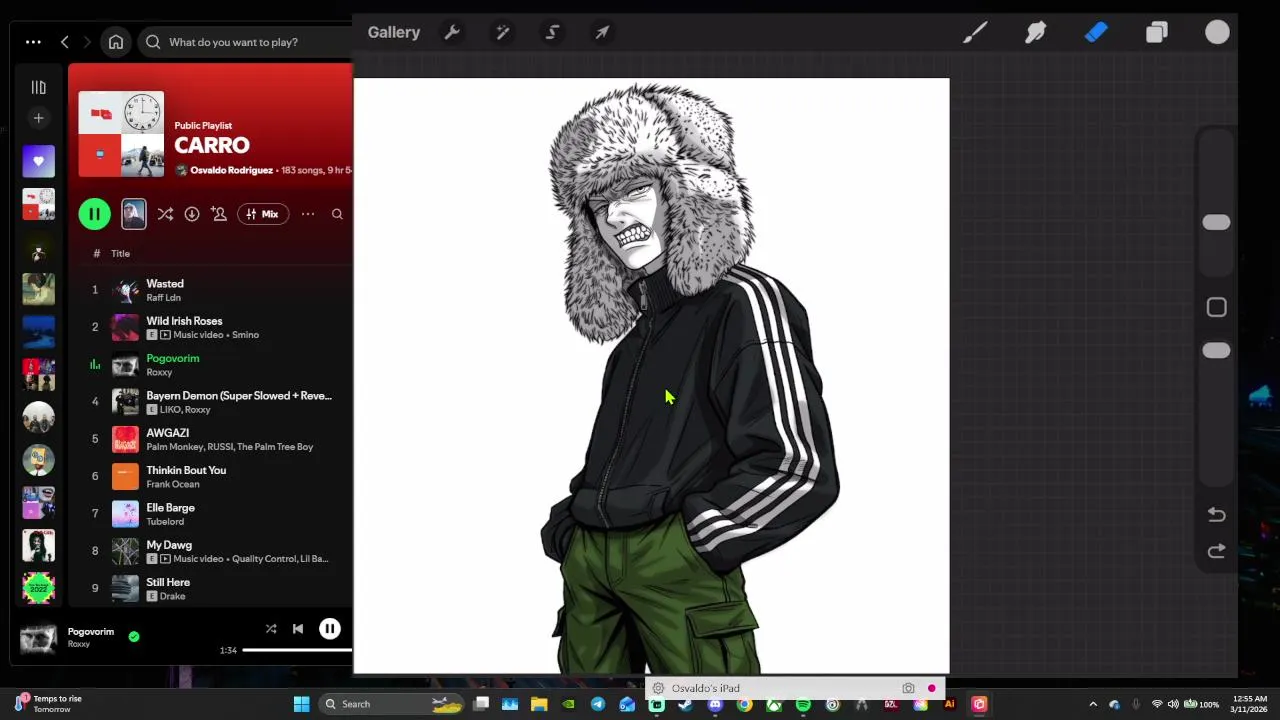This screenshot has width=1280, height=720.
Task: Skip to the previous track
Action: point(298,629)
